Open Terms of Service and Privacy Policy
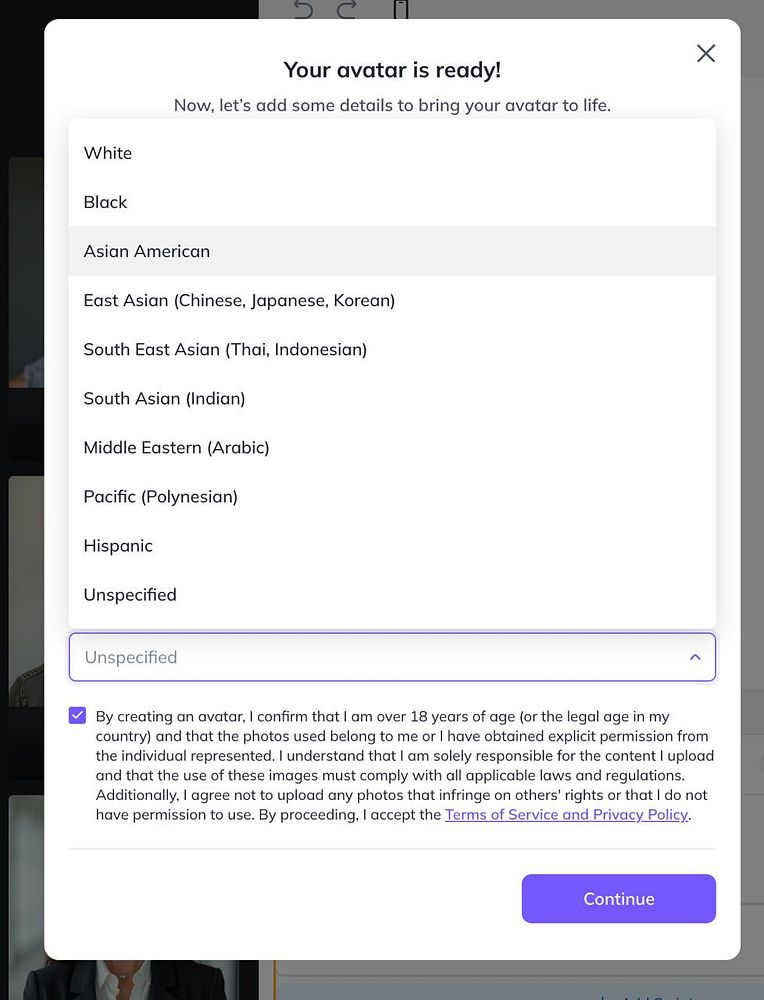 click(x=566, y=814)
